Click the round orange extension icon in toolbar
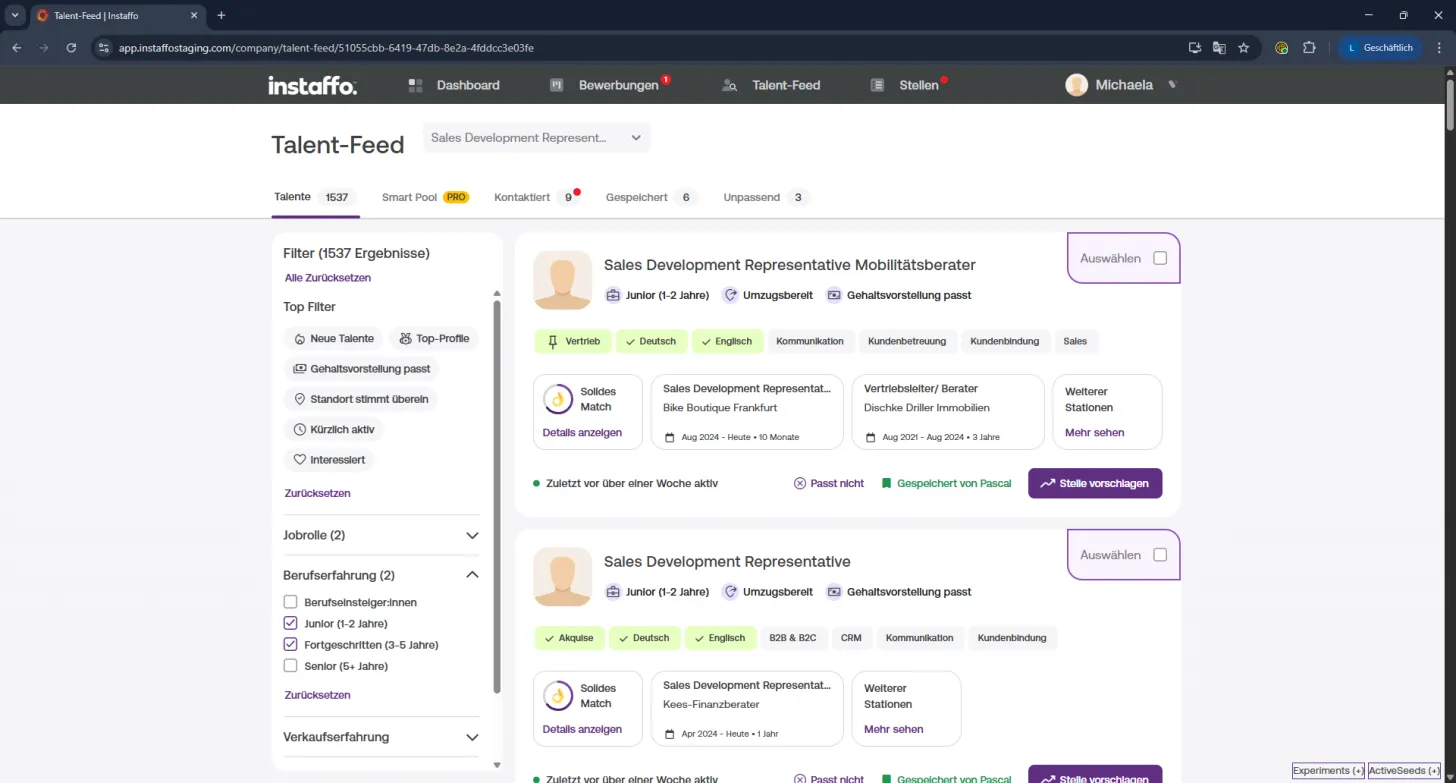The image size is (1456, 783). (x=1282, y=47)
